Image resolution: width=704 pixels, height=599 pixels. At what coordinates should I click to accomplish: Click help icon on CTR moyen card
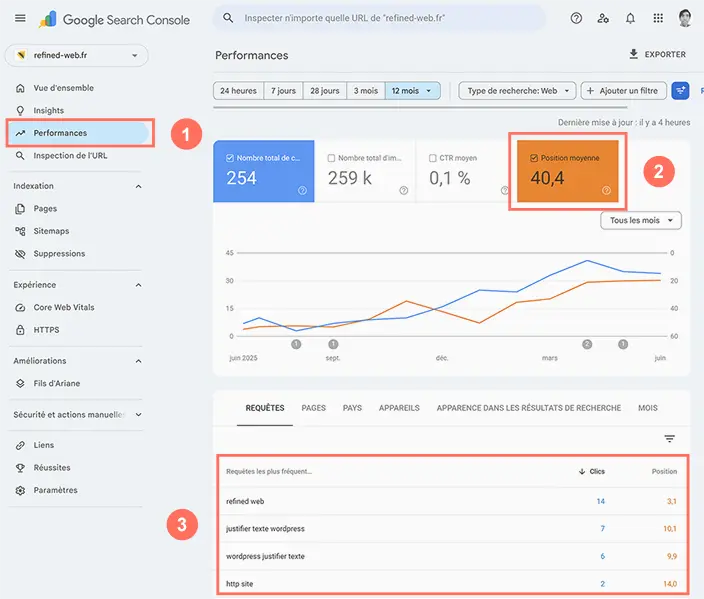click(x=505, y=190)
